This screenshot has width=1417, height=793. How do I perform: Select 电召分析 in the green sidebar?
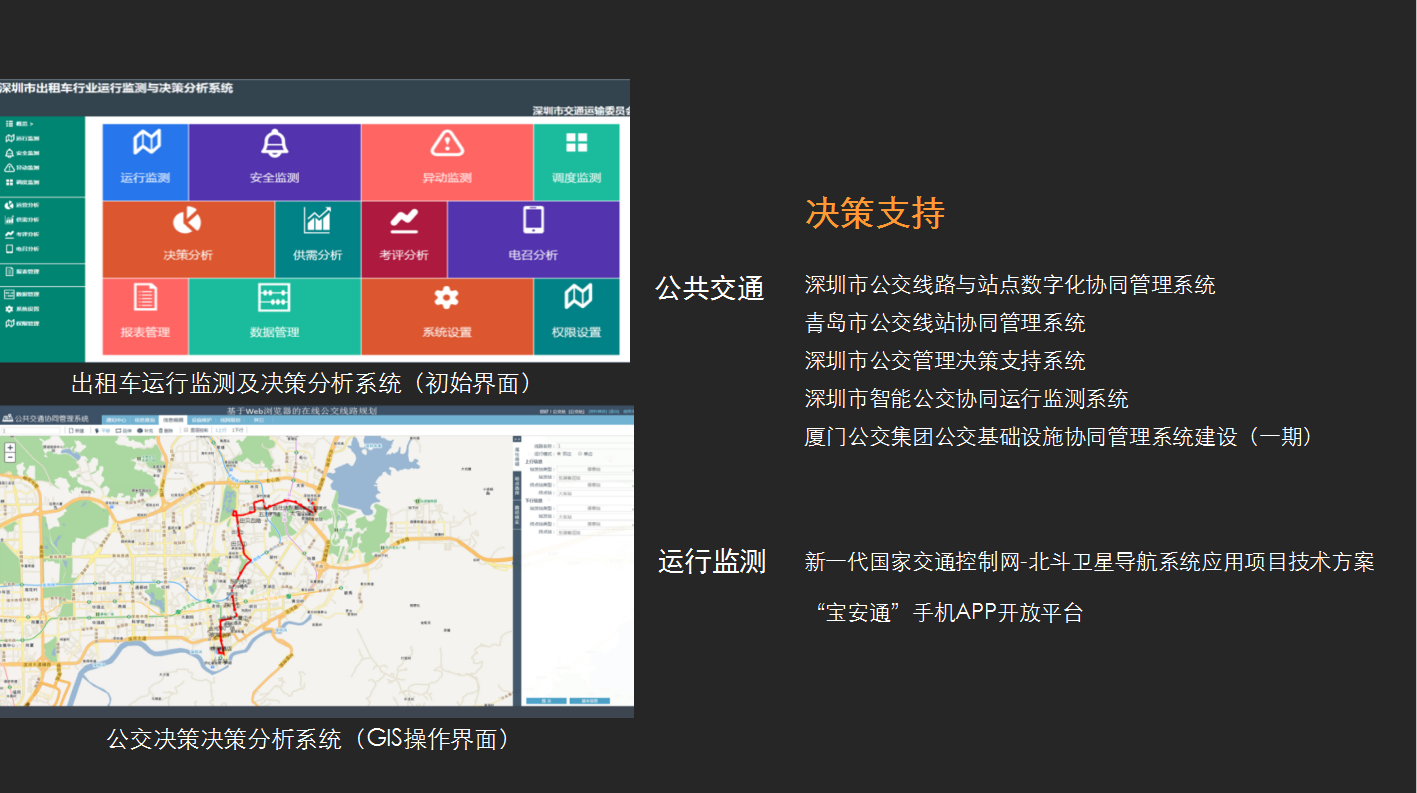click(22, 248)
